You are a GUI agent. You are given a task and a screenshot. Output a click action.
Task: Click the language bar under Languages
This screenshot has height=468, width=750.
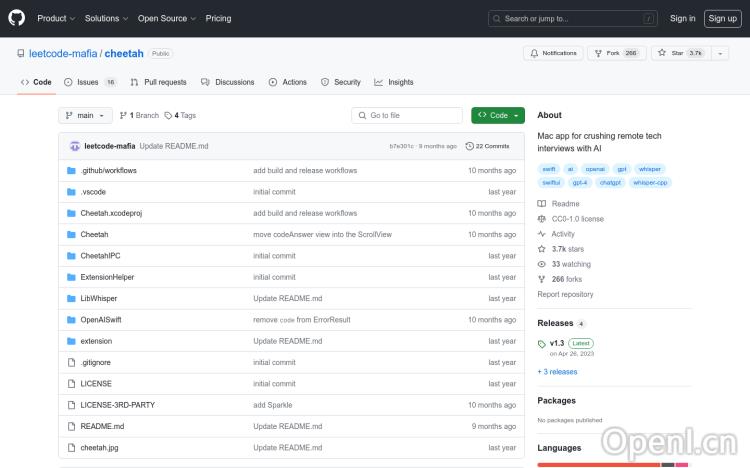(598, 464)
